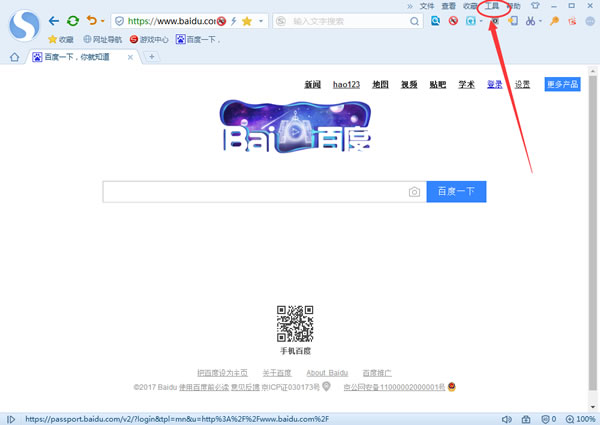Expand the screenshot tool dropdown arrow
600x425 pixels.
540,21
